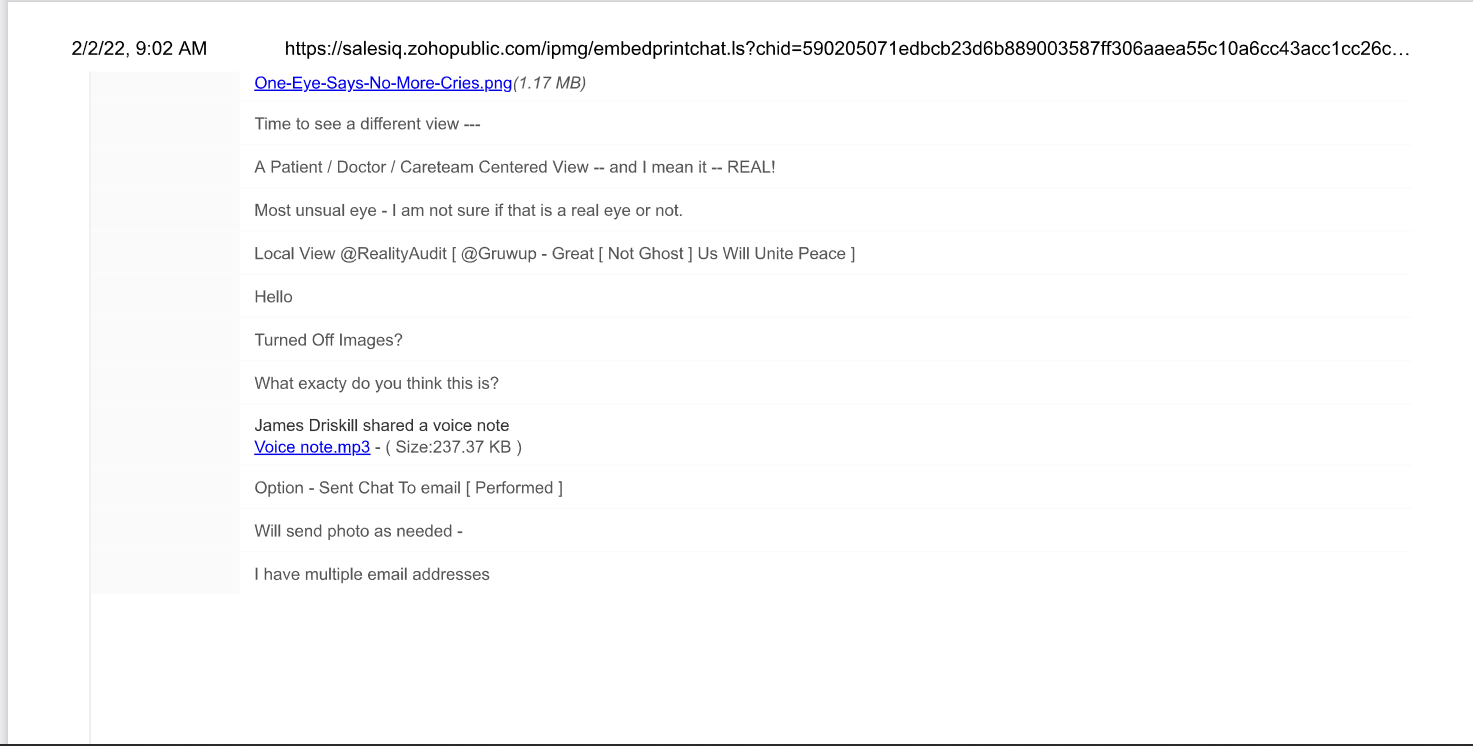Click 'Option - Sent Chat To email [ Performed ]' message

point(408,488)
